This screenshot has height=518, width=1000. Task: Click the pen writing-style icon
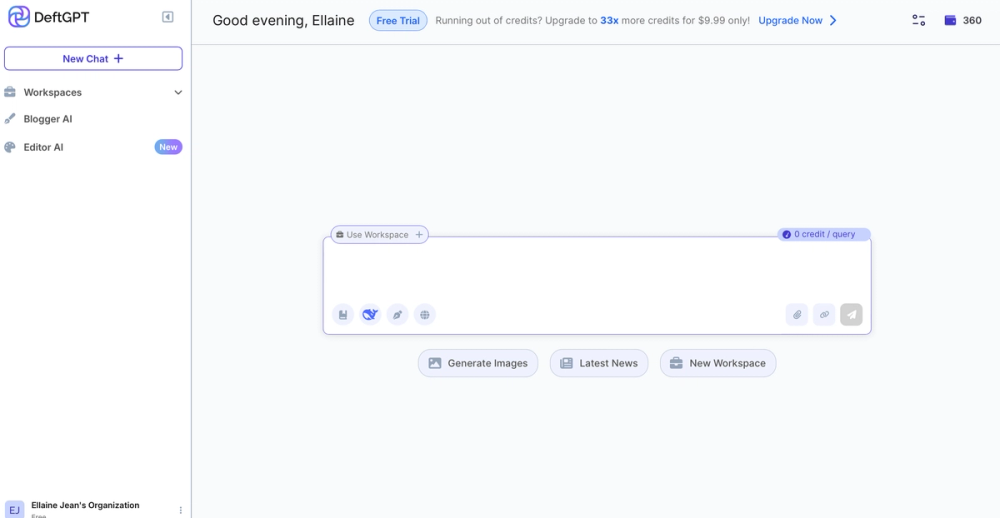[397, 314]
